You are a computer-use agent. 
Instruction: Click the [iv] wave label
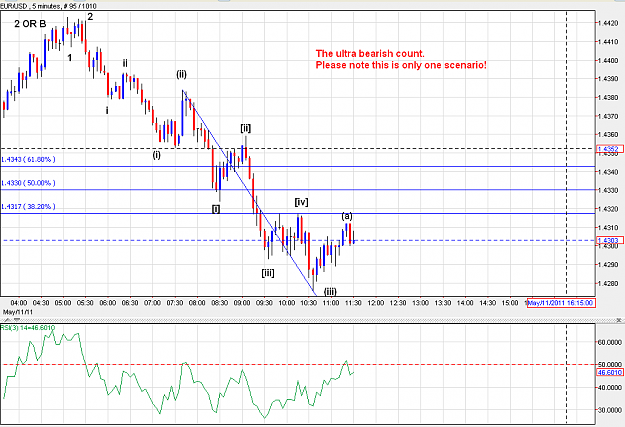pos(301,202)
